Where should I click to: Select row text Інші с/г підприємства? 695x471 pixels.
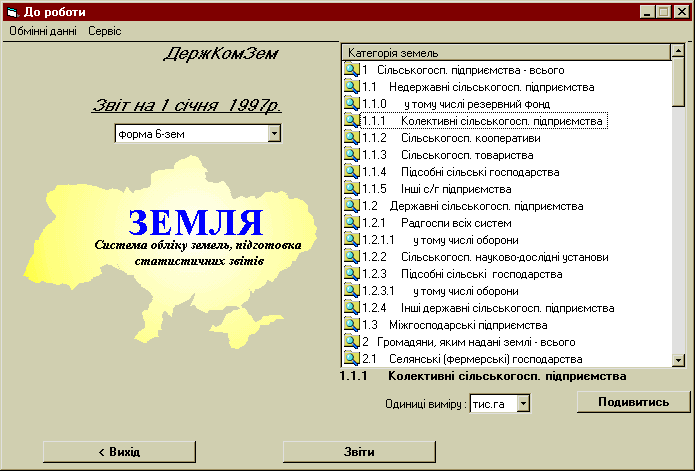tap(456, 189)
